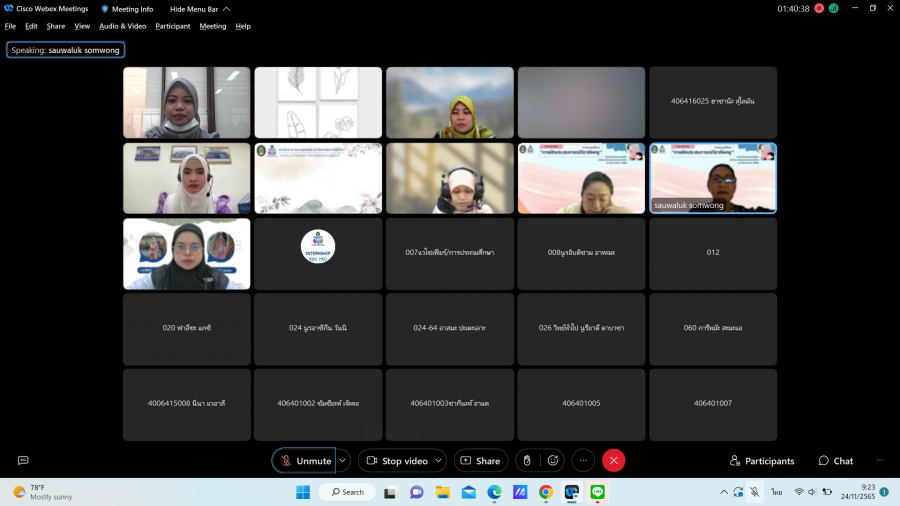Open Meeting Info

click(x=127, y=9)
